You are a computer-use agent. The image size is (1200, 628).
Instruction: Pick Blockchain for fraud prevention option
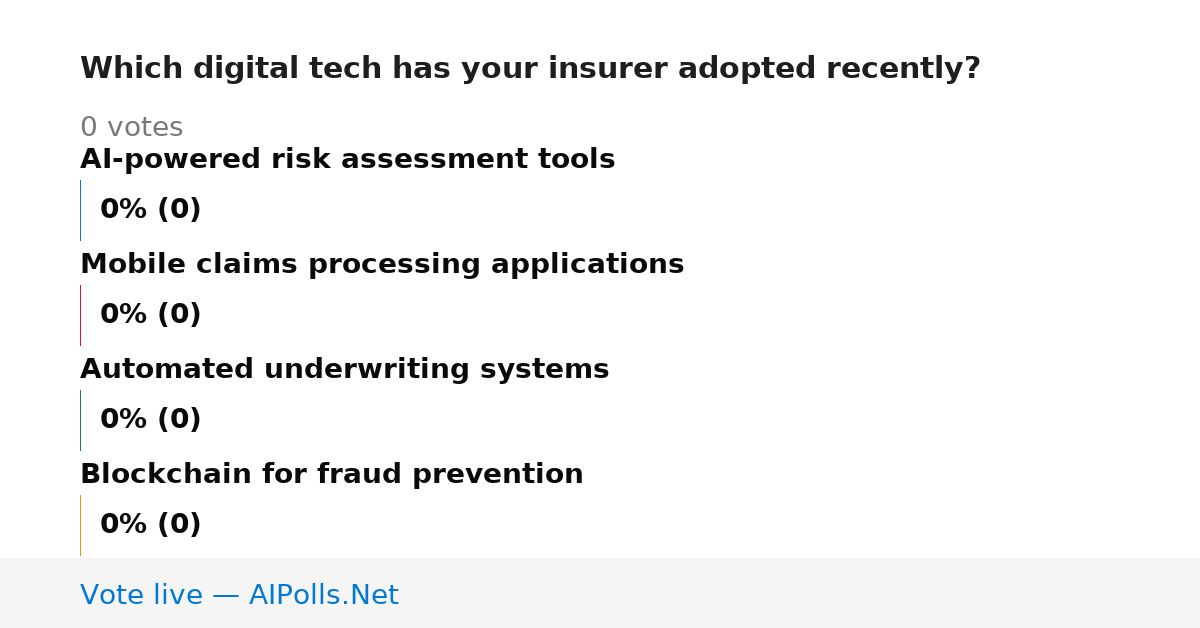[x=331, y=475]
